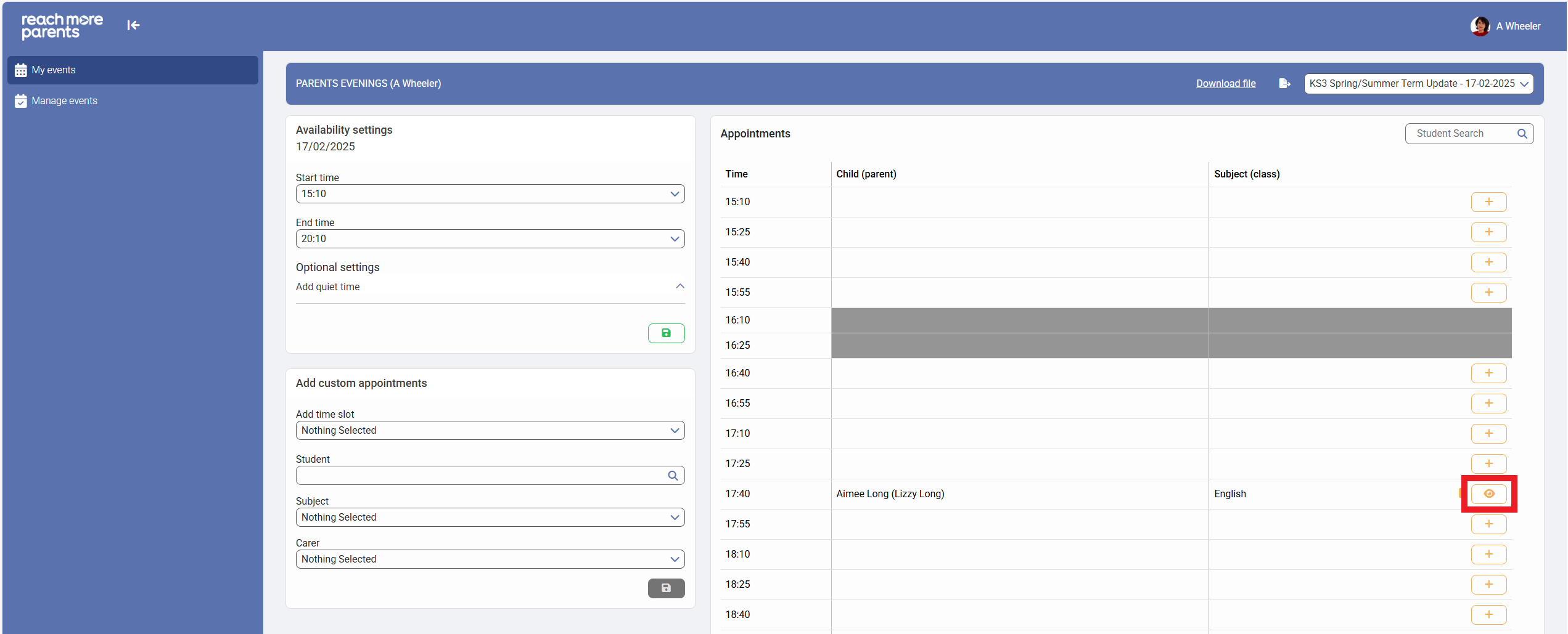Viewport: 1568px width, 634px height.
Task: Click the magnifier icon in Student Search
Action: pos(1522,134)
